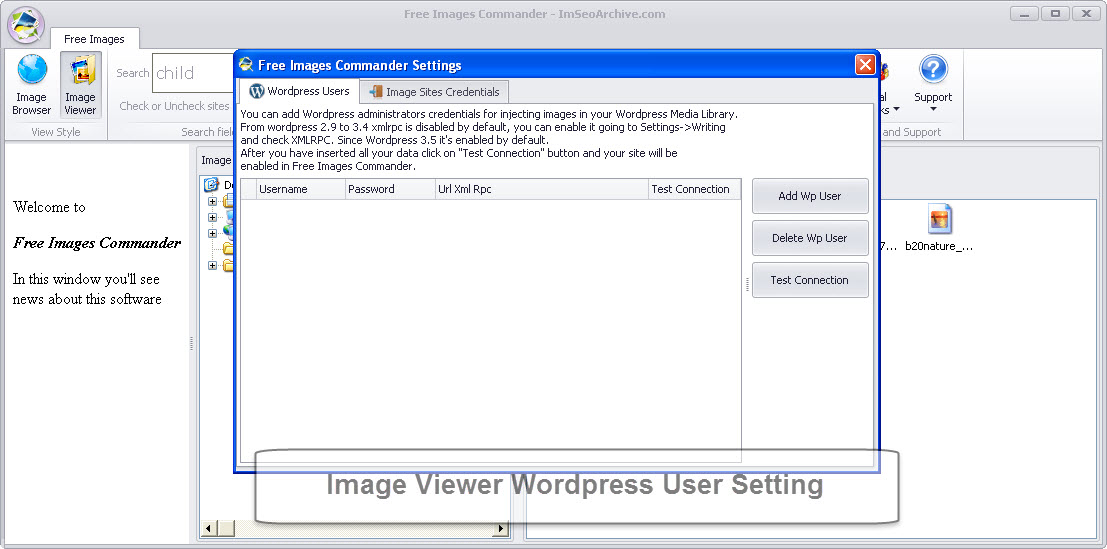The height and width of the screenshot is (549, 1107).
Task: Open the Support help icon
Action: click(x=932, y=70)
